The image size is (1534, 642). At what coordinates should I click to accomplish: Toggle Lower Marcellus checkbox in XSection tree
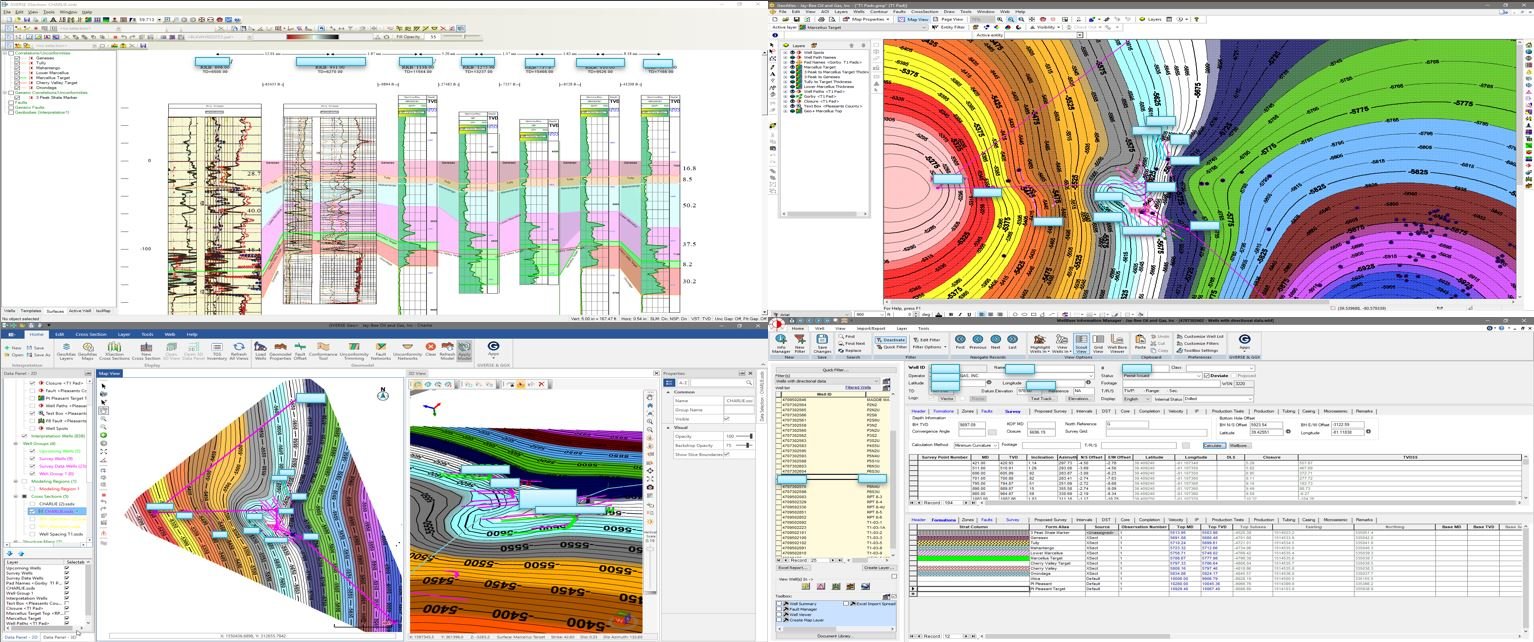(17, 73)
